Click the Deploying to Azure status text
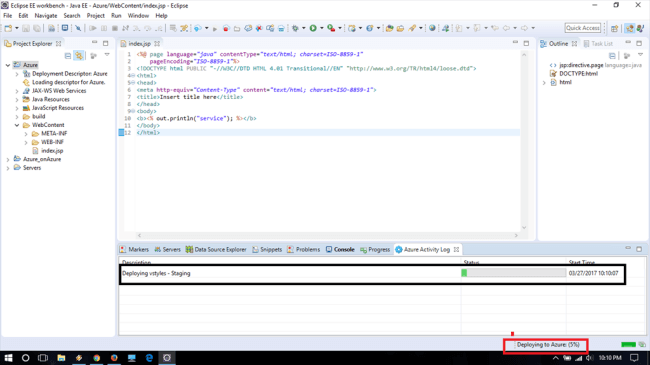This screenshot has width=650, height=365. [x=548, y=344]
